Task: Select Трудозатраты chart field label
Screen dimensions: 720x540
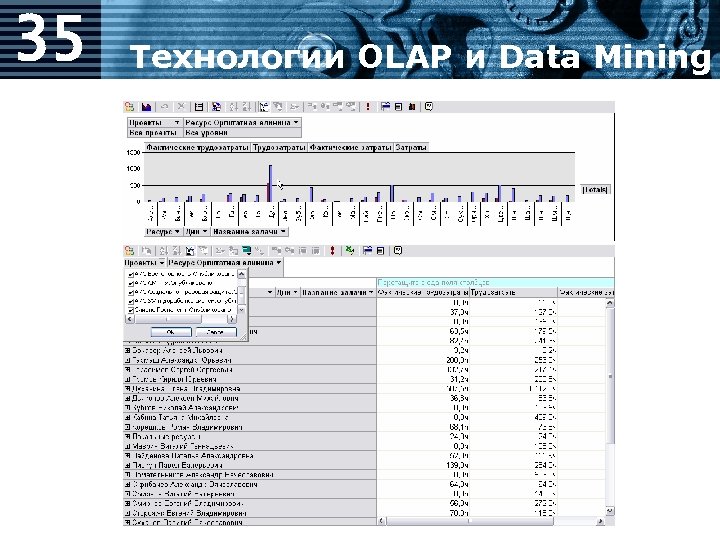Action: 279,147
